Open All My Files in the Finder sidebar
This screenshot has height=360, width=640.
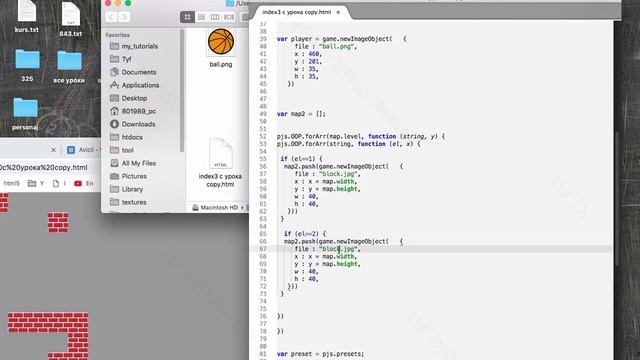pyautogui.click(x=139, y=163)
